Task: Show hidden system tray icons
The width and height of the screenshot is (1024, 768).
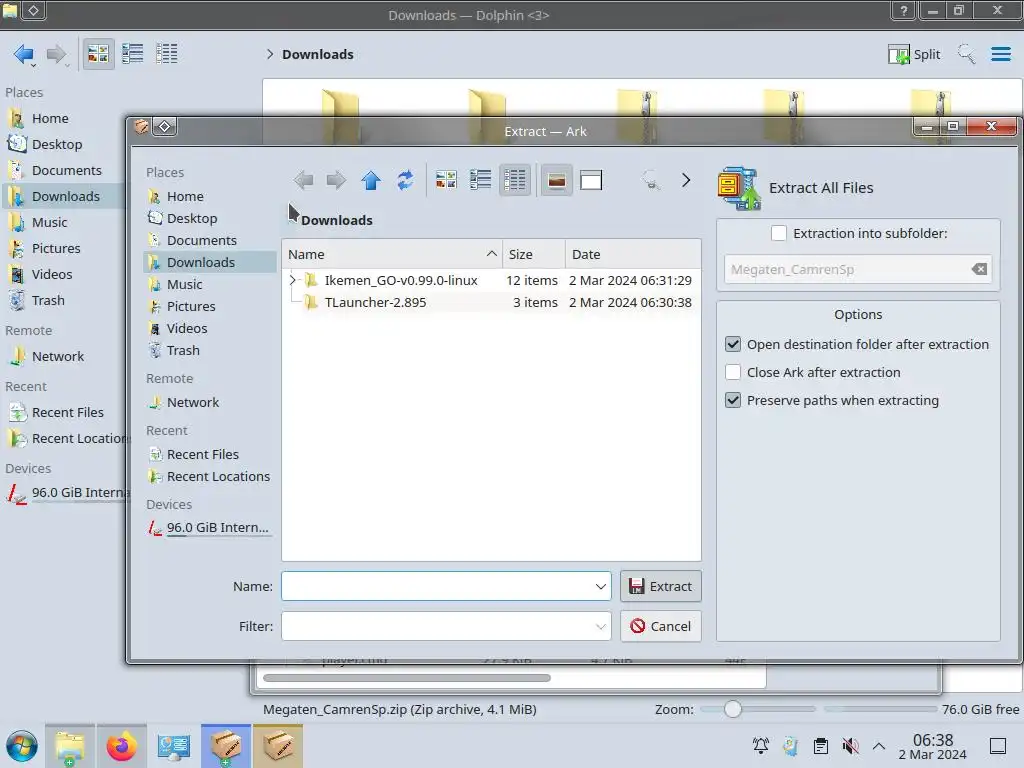Action: (x=879, y=746)
